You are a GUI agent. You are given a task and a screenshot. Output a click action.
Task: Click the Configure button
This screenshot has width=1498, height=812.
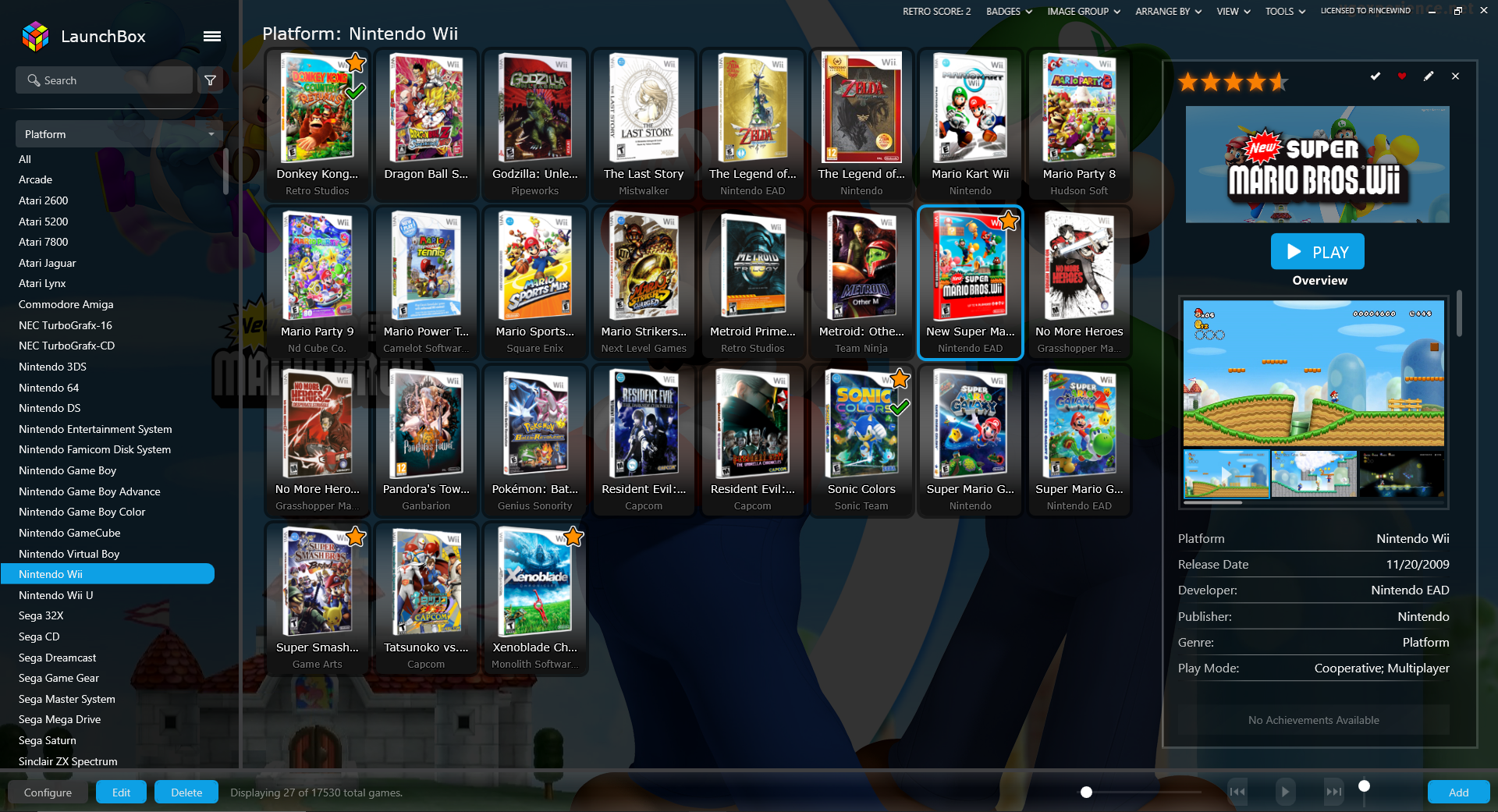tap(48, 792)
